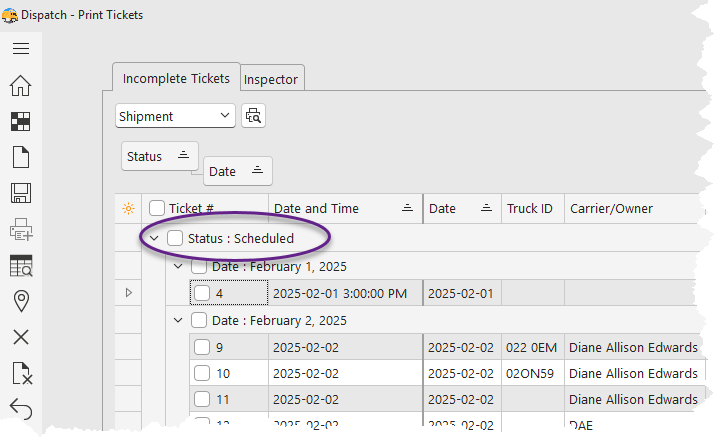This screenshot has height=444, width=723.
Task: Check the Status : Scheduled group checkbox
Action: (x=175, y=238)
